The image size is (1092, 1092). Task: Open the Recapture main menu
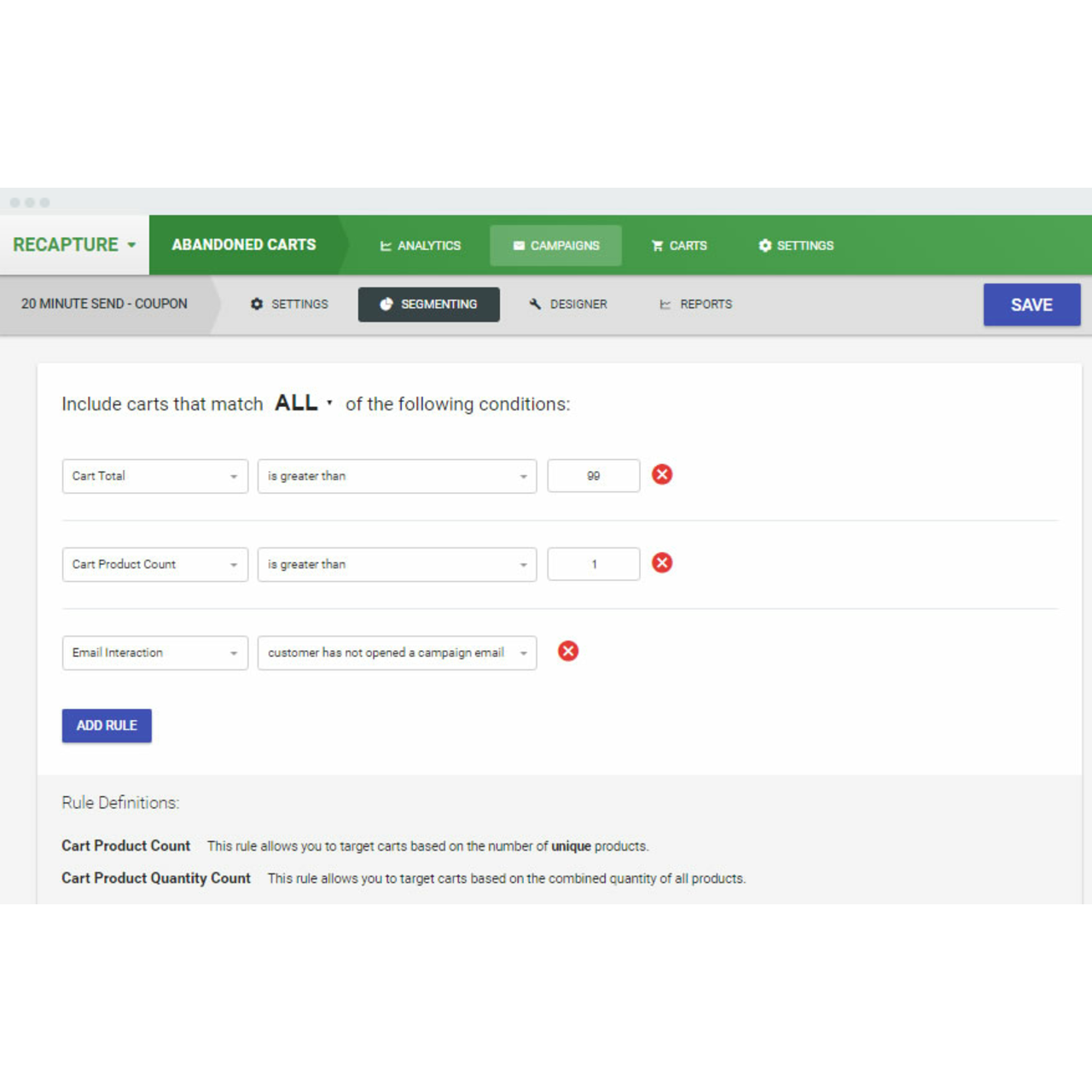click(73, 245)
